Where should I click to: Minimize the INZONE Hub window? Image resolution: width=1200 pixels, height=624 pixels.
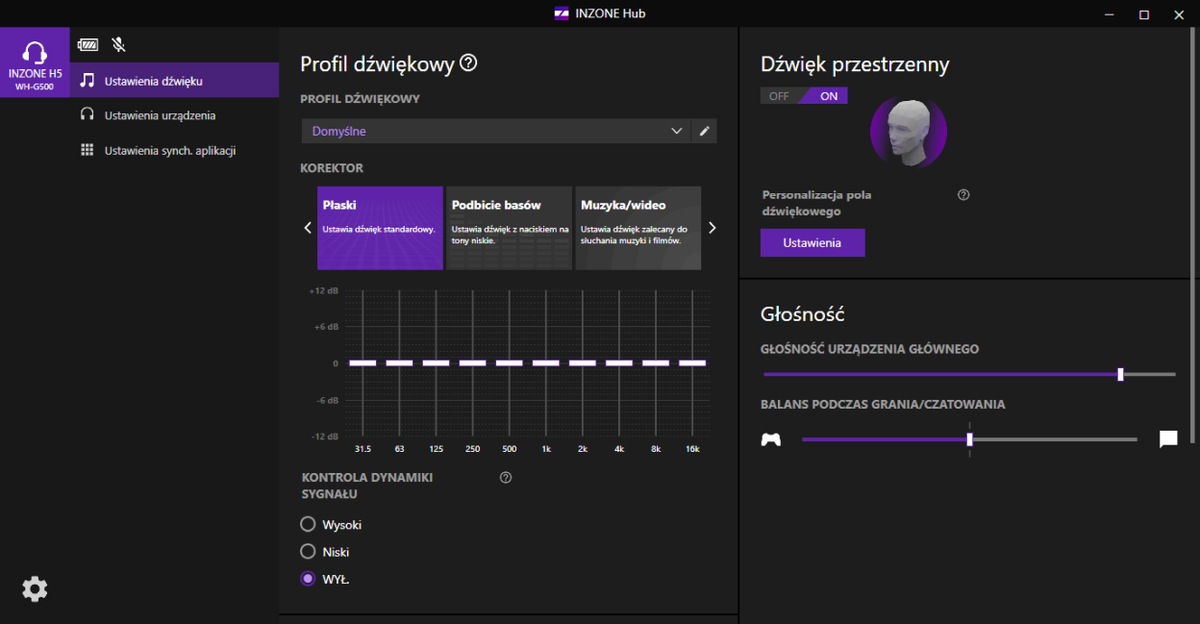coord(1109,14)
